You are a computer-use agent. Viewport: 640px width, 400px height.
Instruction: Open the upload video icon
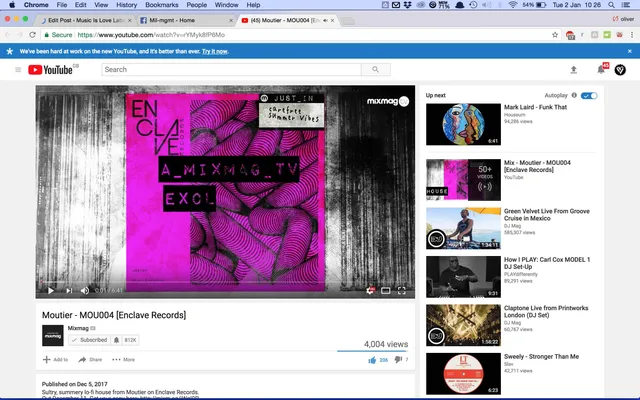pos(573,70)
